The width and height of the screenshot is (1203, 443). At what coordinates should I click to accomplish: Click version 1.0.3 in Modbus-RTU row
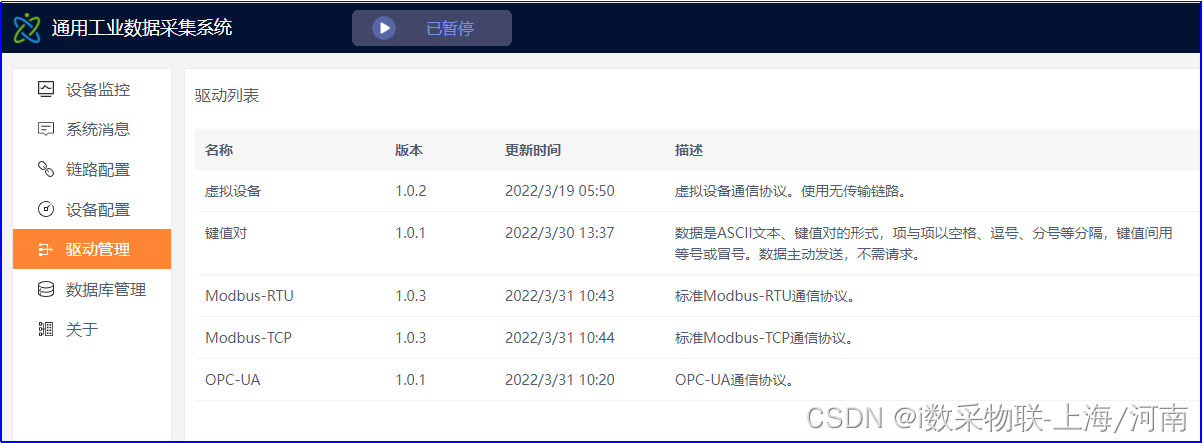click(411, 296)
